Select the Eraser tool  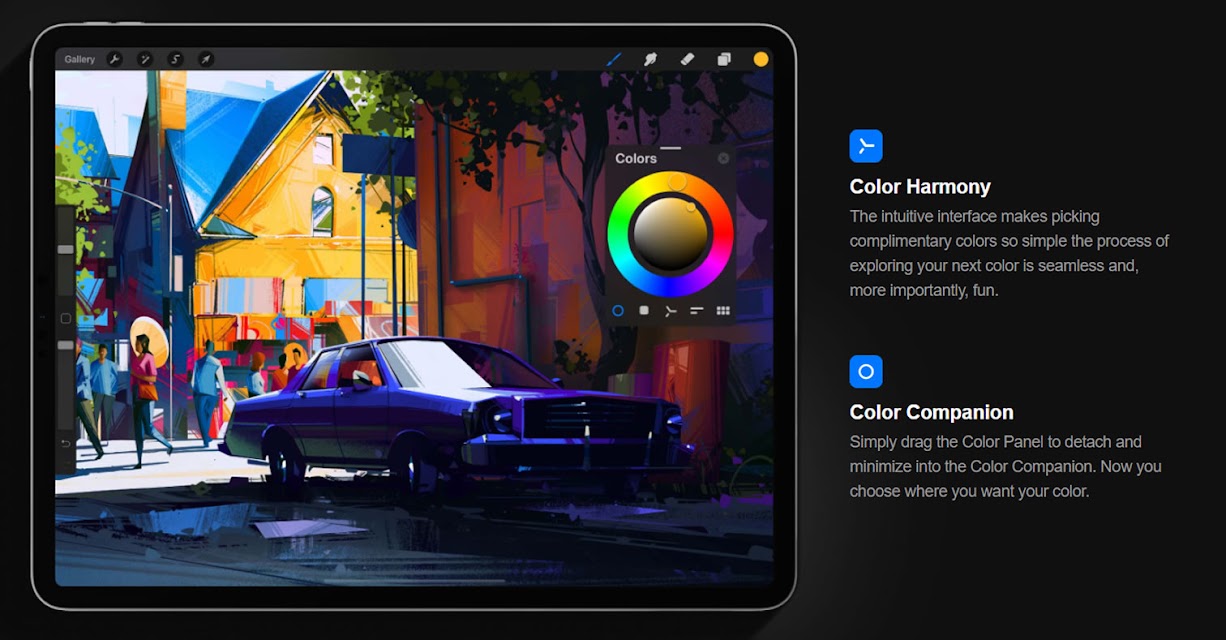[687, 59]
